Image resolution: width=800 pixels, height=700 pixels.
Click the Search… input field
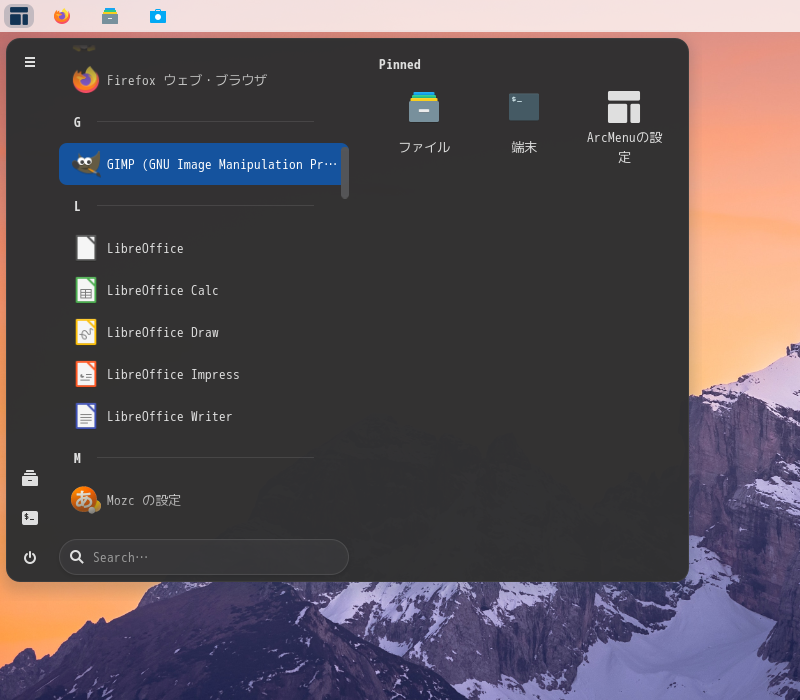pyautogui.click(x=204, y=557)
